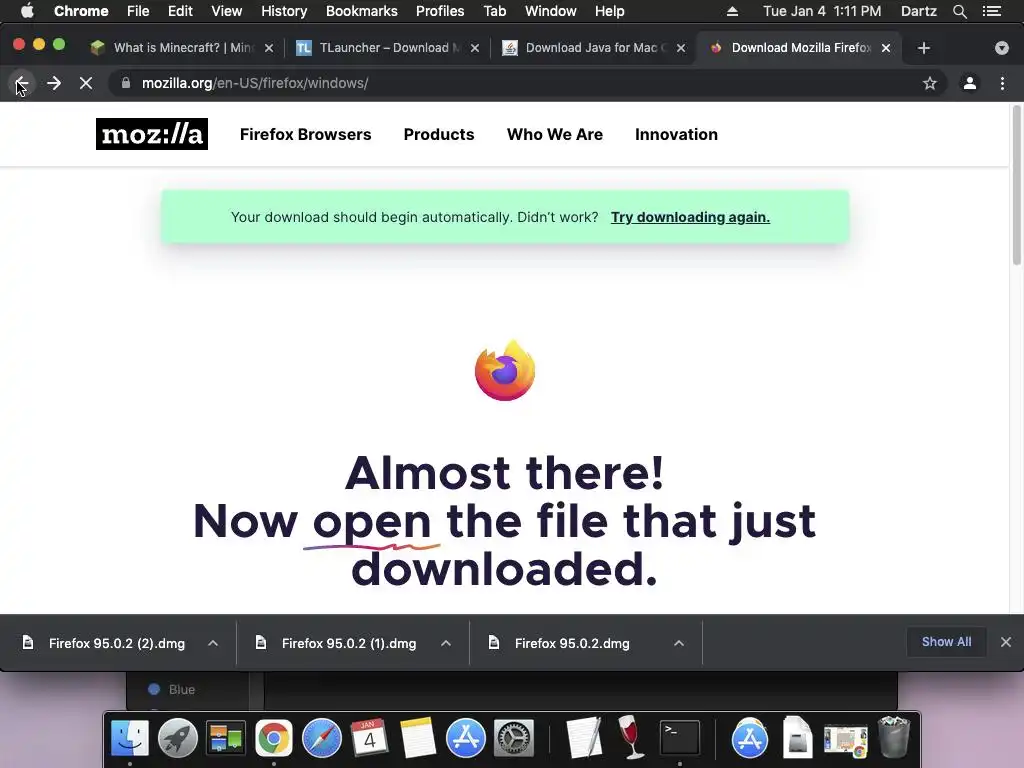Viewport: 1024px width, 768px height.
Task: Open Products navigation menu
Action: click(x=439, y=134)
